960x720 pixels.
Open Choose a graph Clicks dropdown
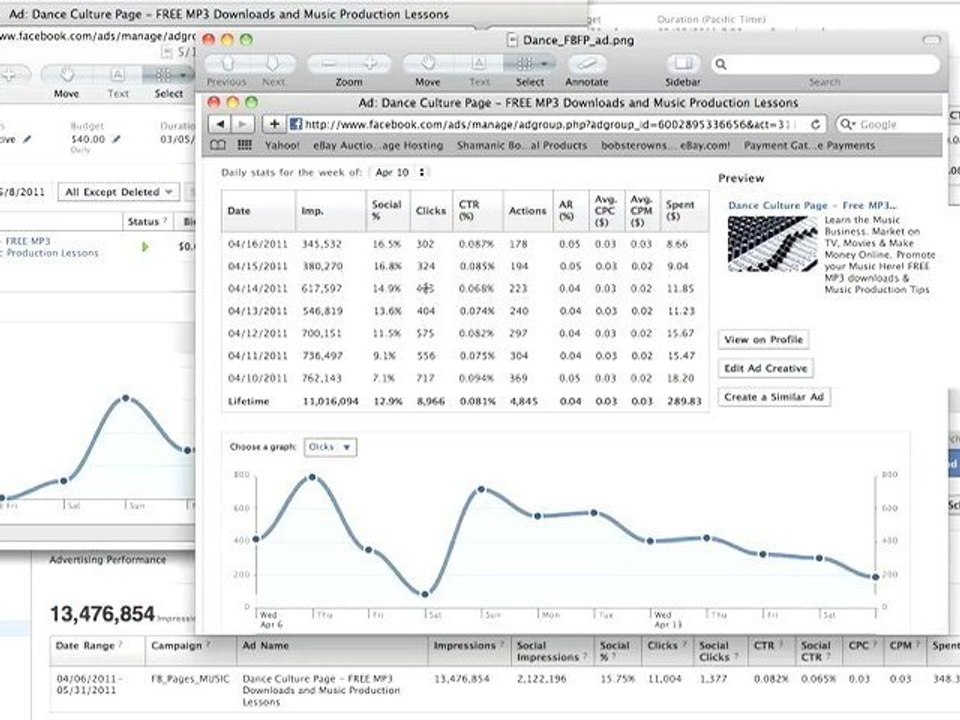pyautogui.click(x=330, y=447)
